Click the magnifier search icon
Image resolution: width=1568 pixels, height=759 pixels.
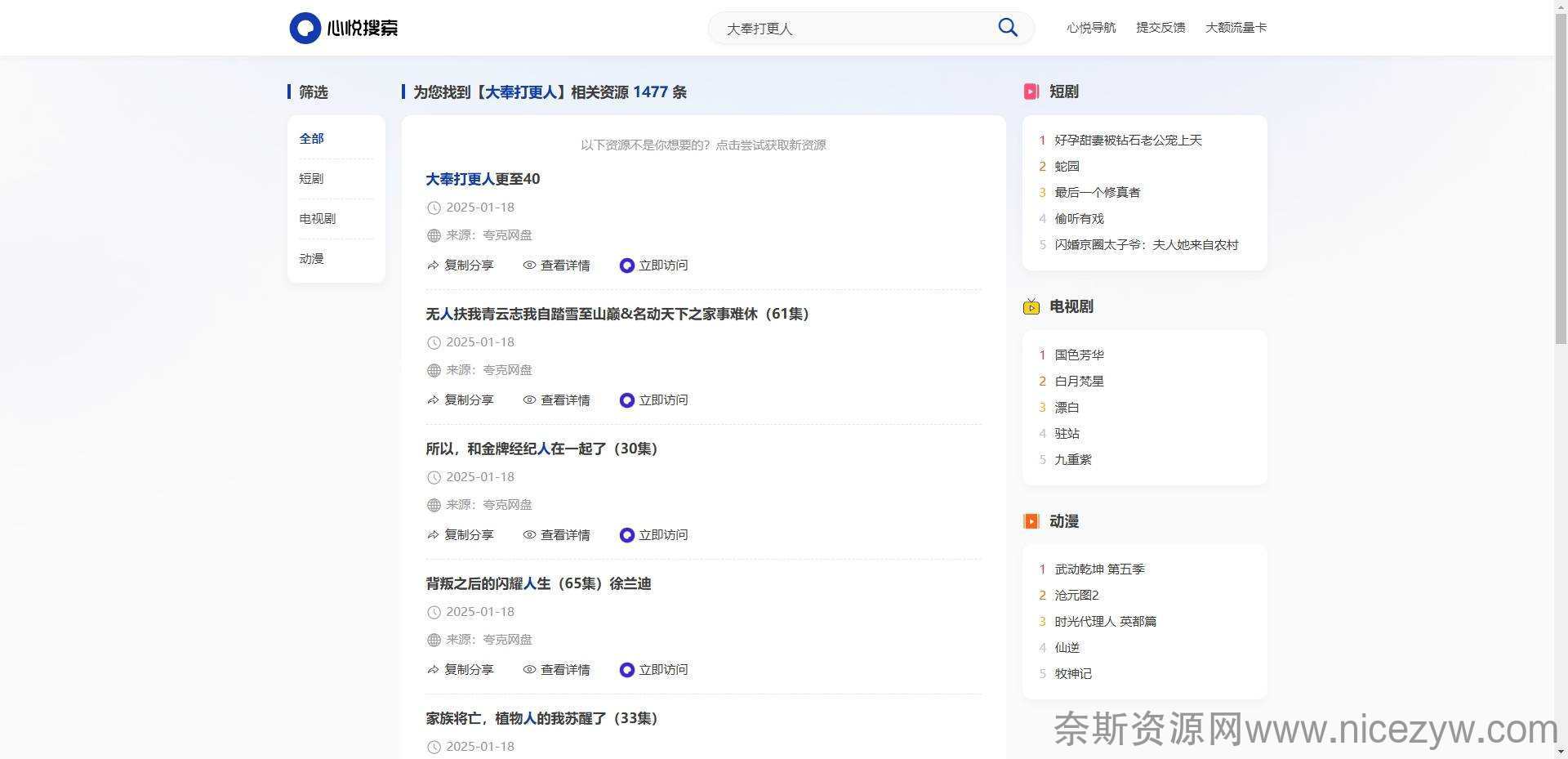(x=1008, y=28)
